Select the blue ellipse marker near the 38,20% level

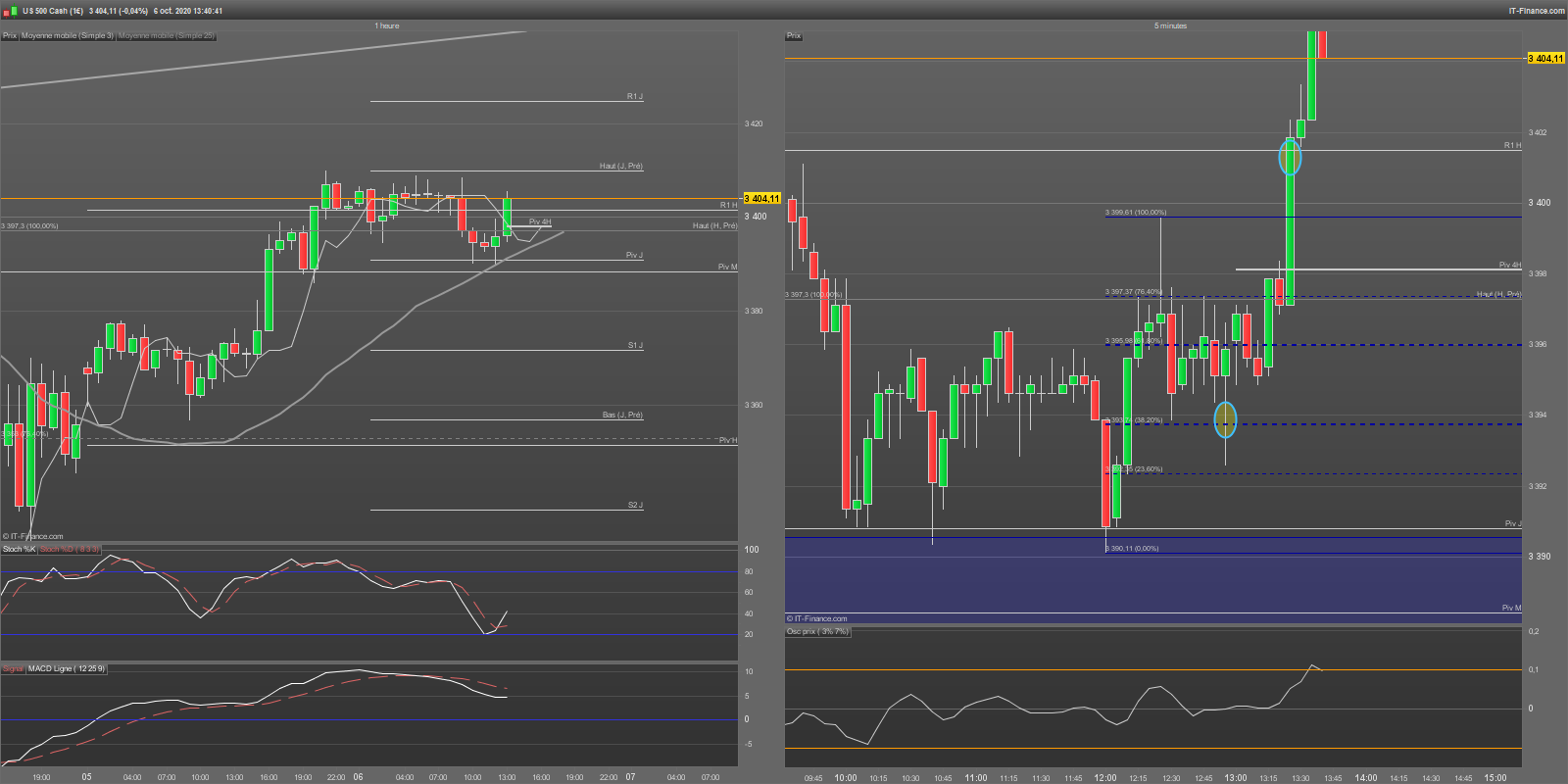click(1225, 419)
